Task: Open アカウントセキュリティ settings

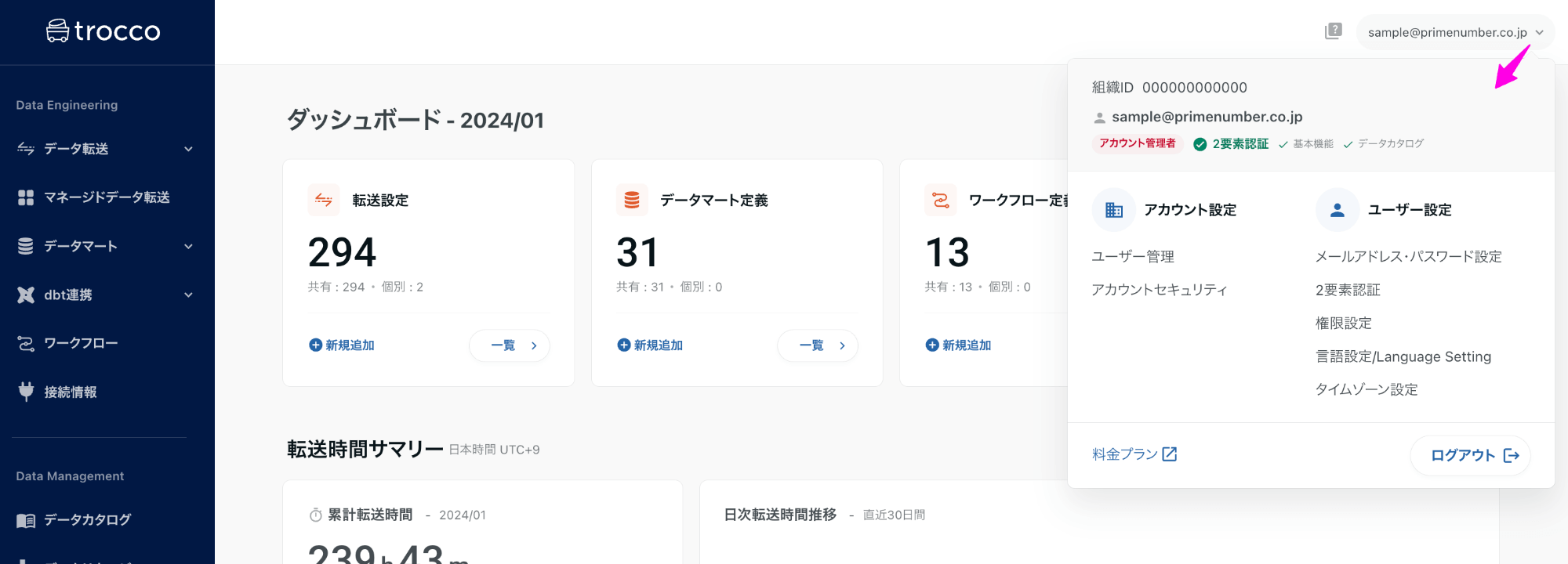Action: pos(1160,290)
